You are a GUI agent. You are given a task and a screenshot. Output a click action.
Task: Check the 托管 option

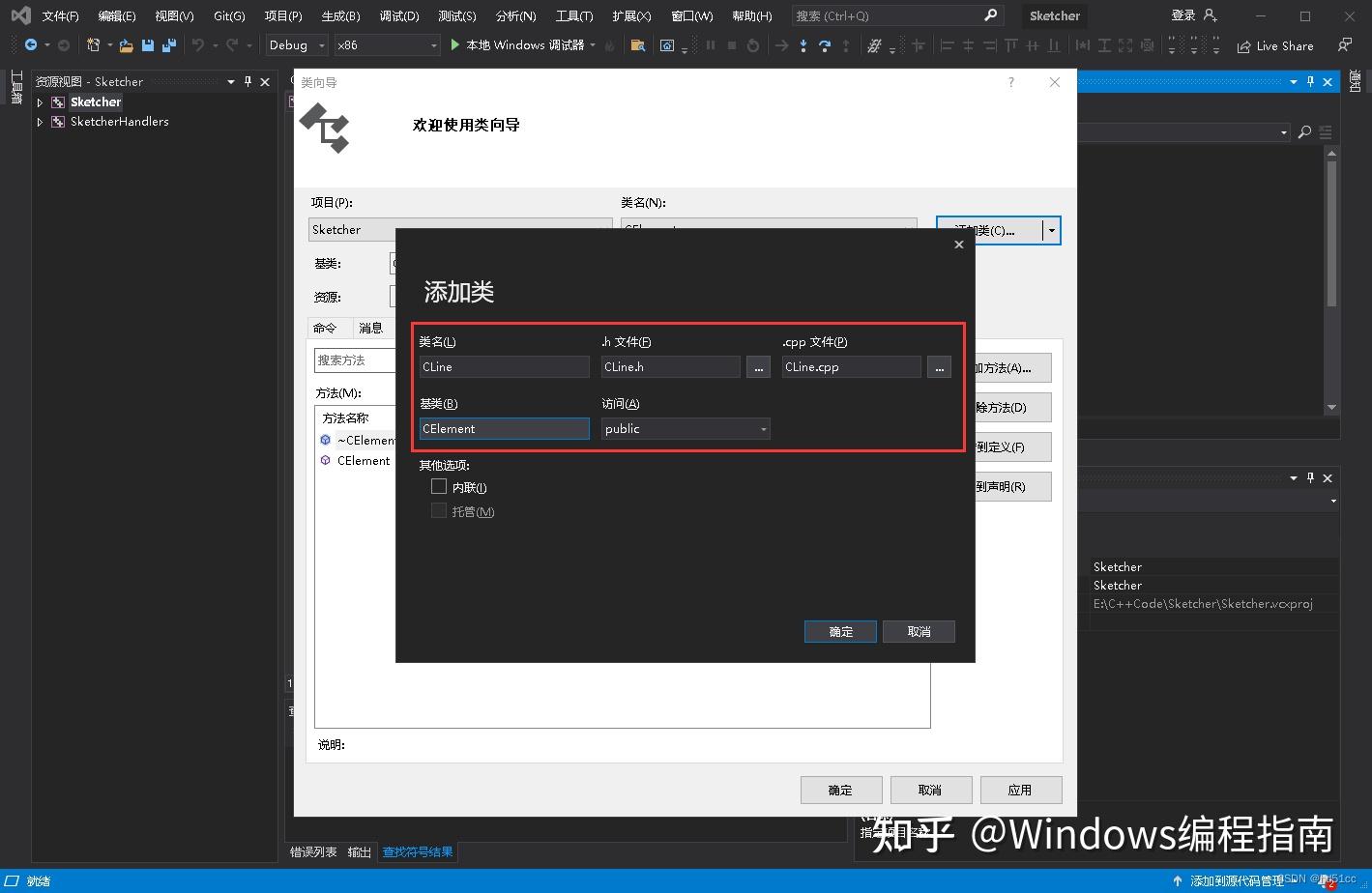point(438,510)
